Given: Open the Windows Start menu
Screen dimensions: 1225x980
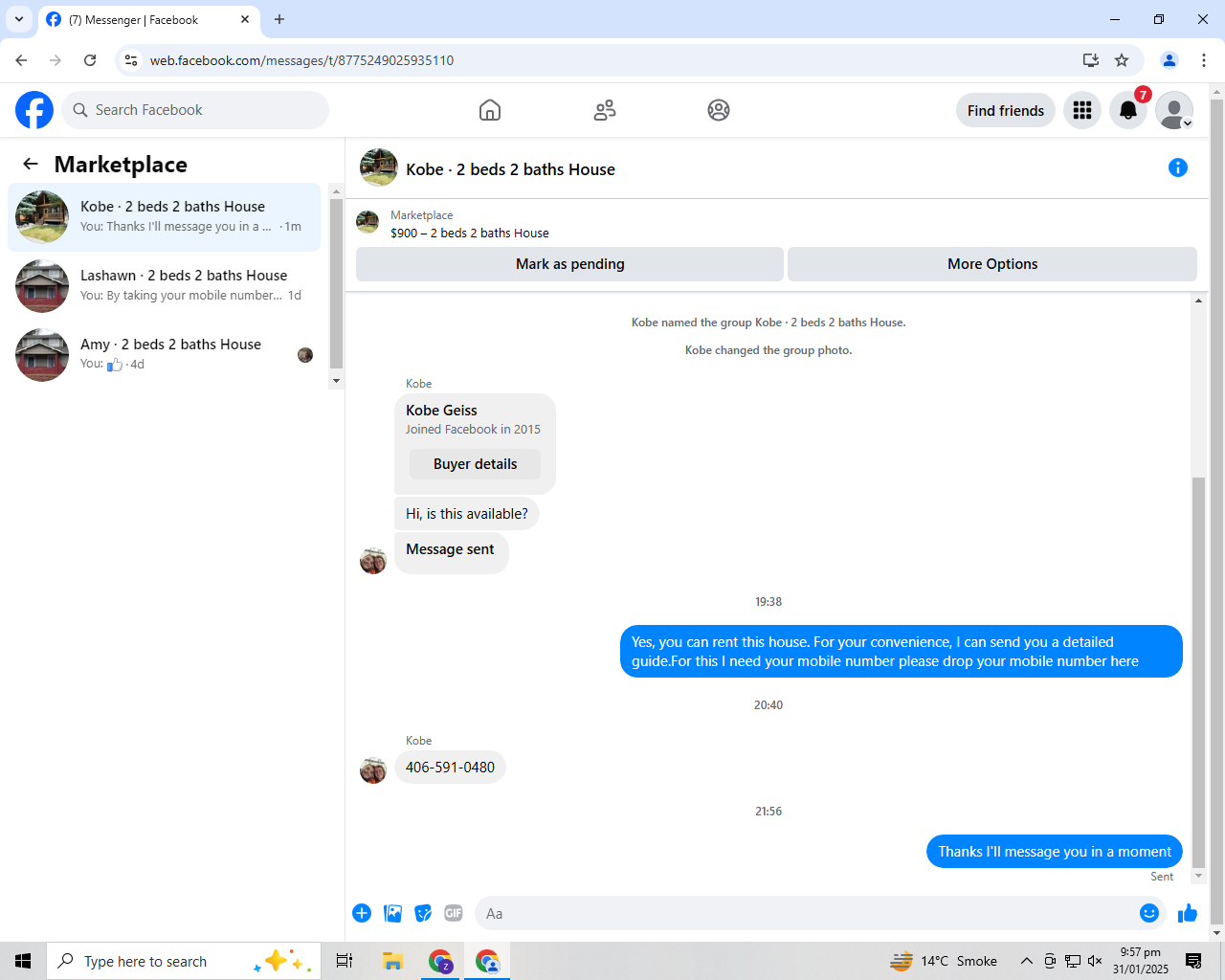Looking at the screenshot, I should 23,961.
